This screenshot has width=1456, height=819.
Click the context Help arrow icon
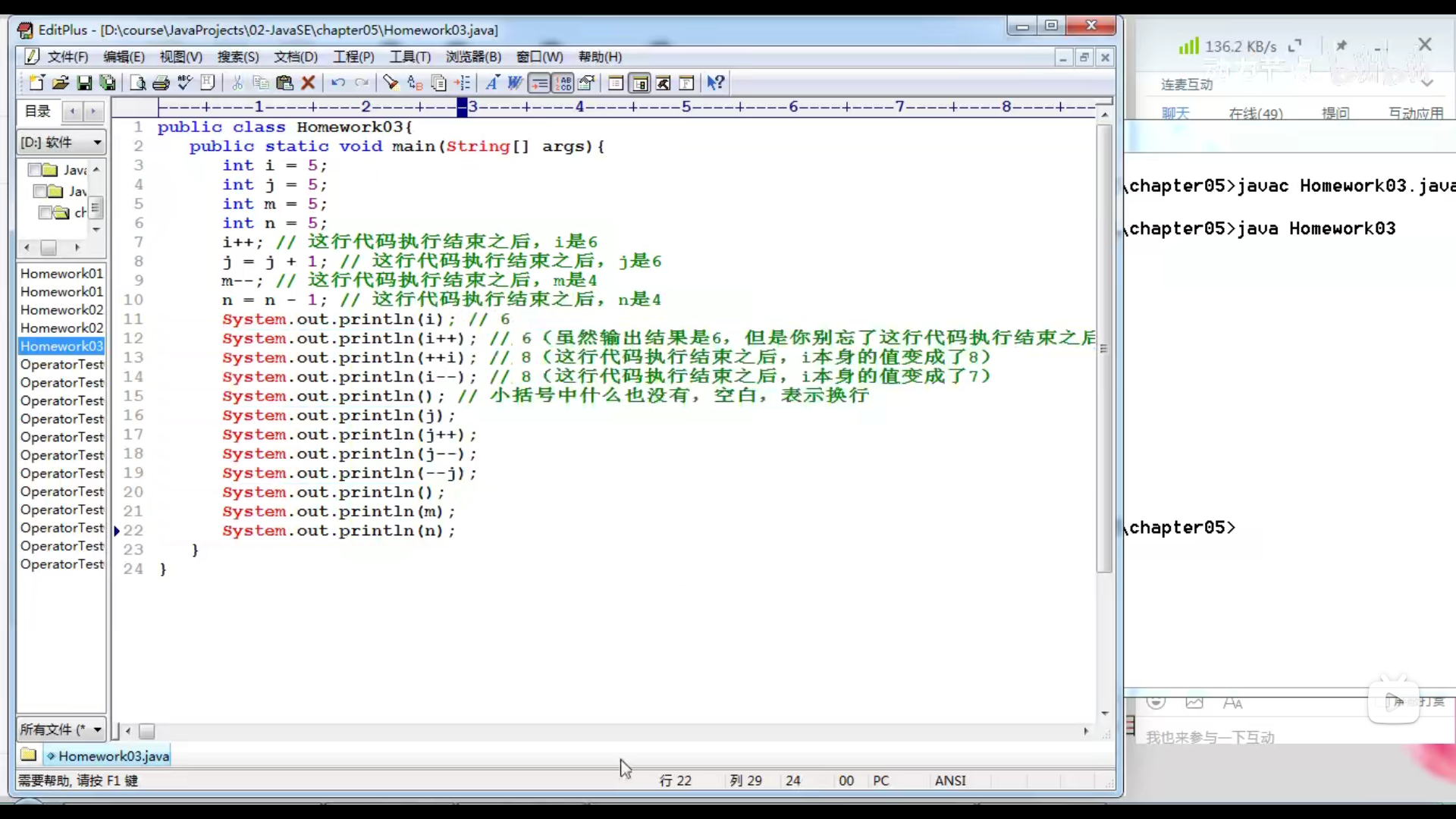click(715, 83)
